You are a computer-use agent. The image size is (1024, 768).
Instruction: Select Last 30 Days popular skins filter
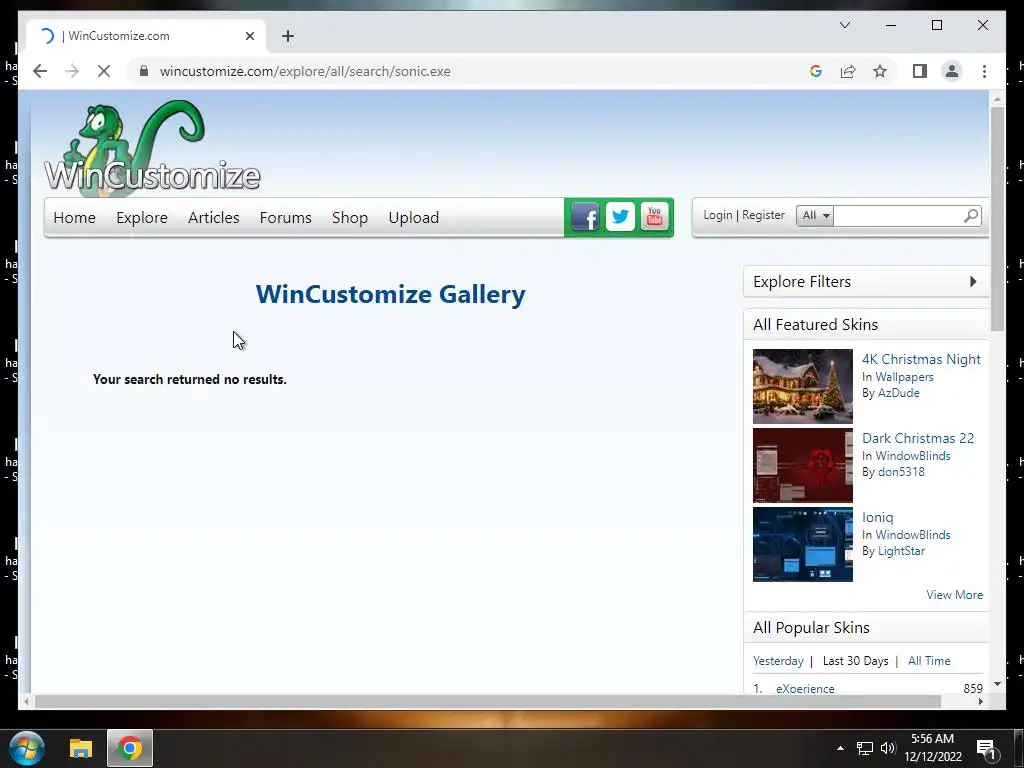coord(856,661)
